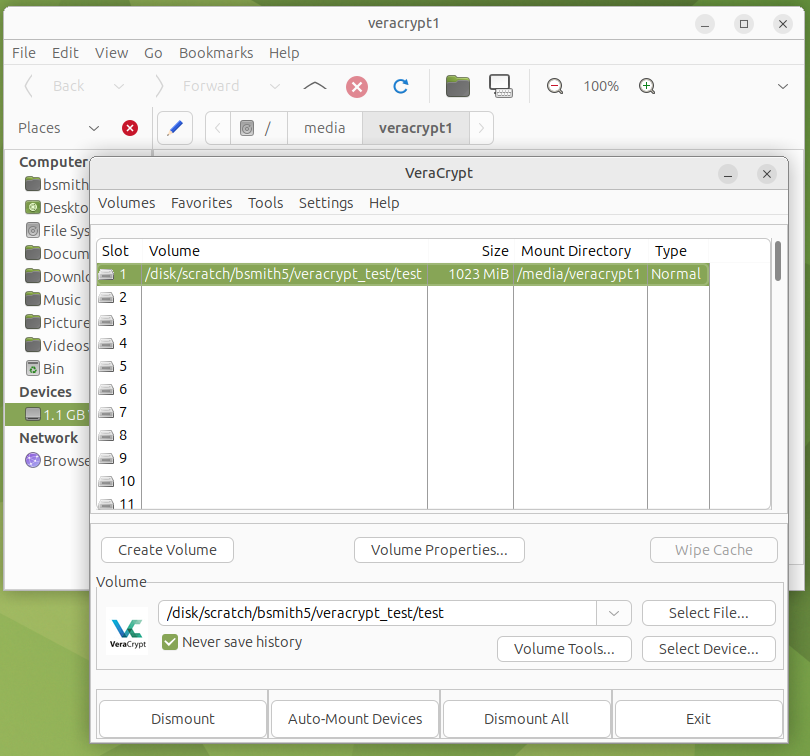Reload the current folder view
The width and height of the screenshot is (810, 756).
click(401, 86)
